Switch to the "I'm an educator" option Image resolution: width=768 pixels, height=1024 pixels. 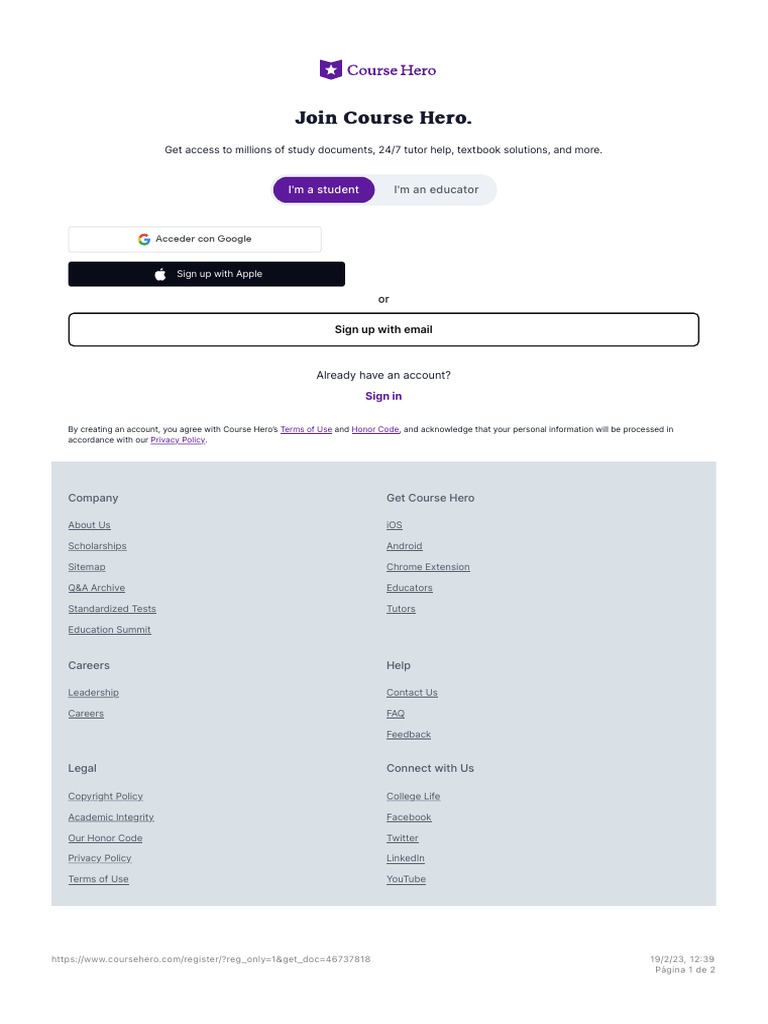click(436, 190)
